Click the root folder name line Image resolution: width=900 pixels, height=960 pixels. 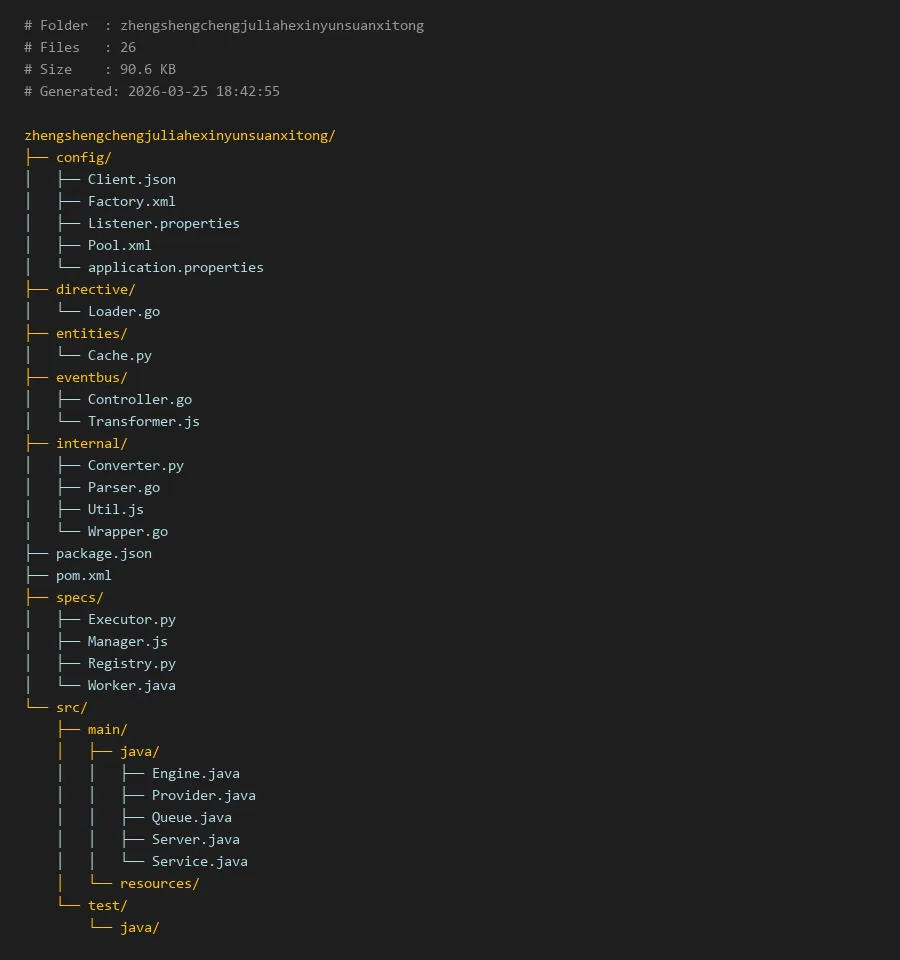[x=179, y=135]
